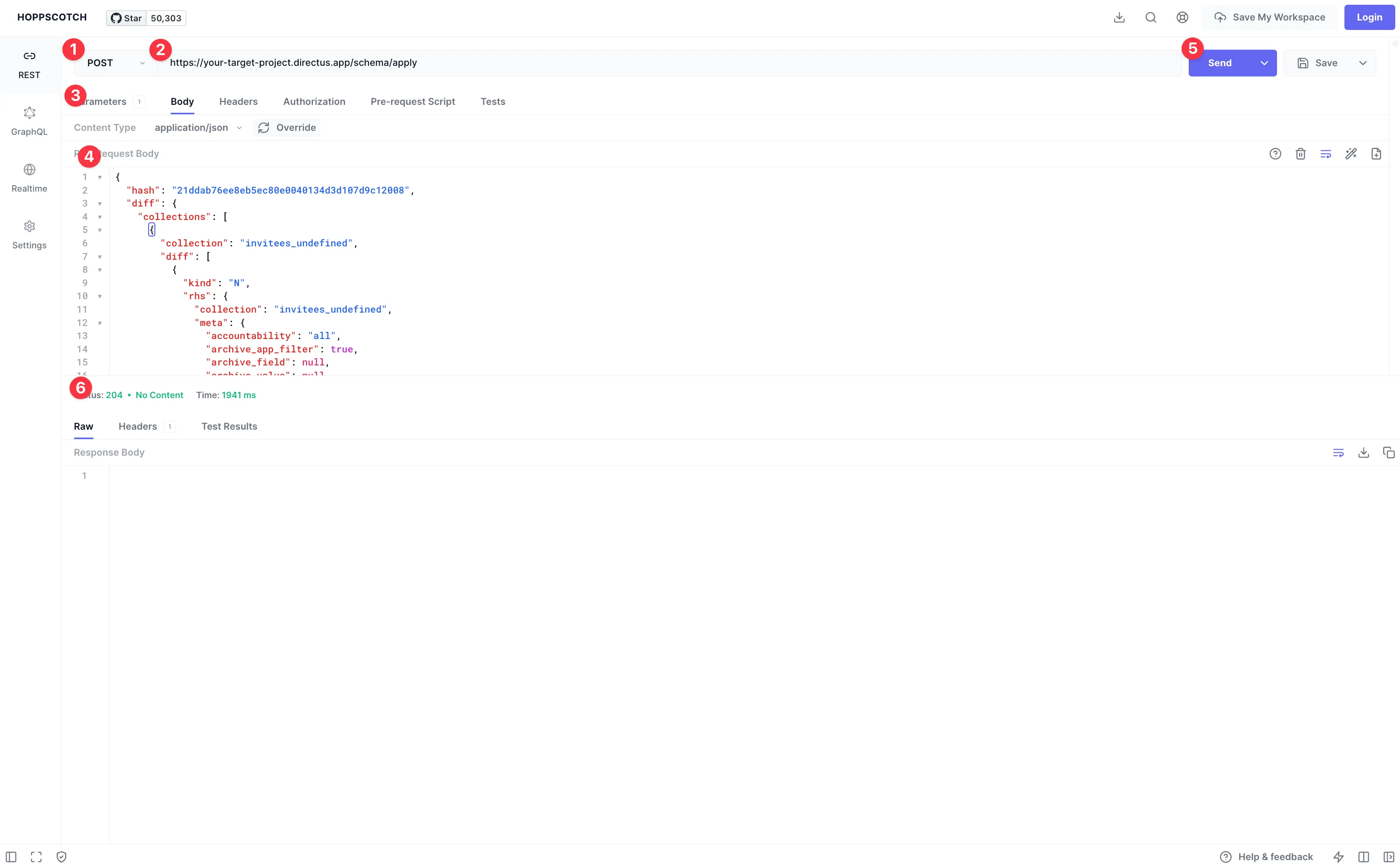This screenshot has width=1400, height=868.
Task: Open GraphQL section in sidebar
Action: tap(29, 121)
